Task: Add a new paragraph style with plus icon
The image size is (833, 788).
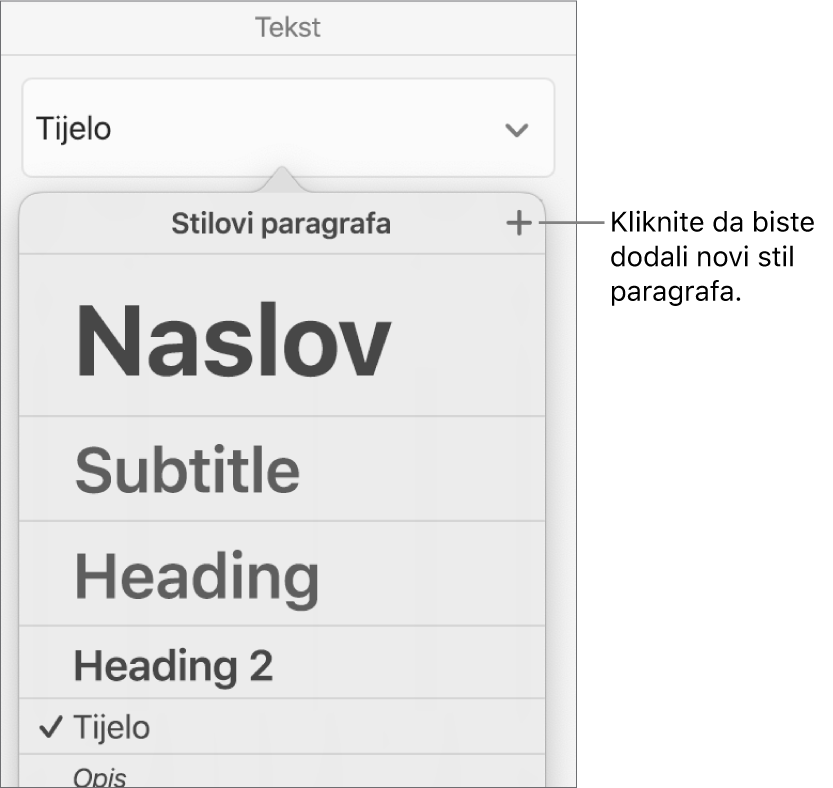Action: click(x=518, y=223)
